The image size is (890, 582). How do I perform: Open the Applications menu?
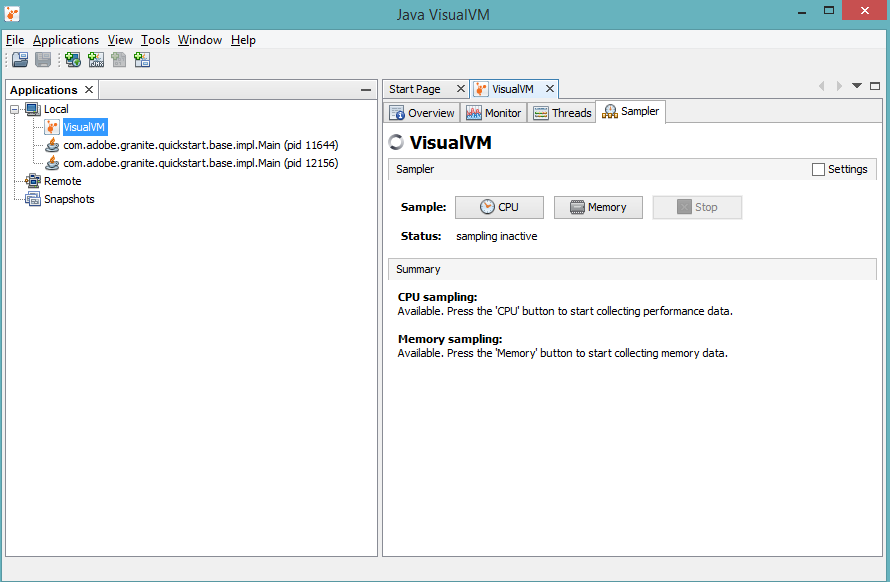pos(66,40)
